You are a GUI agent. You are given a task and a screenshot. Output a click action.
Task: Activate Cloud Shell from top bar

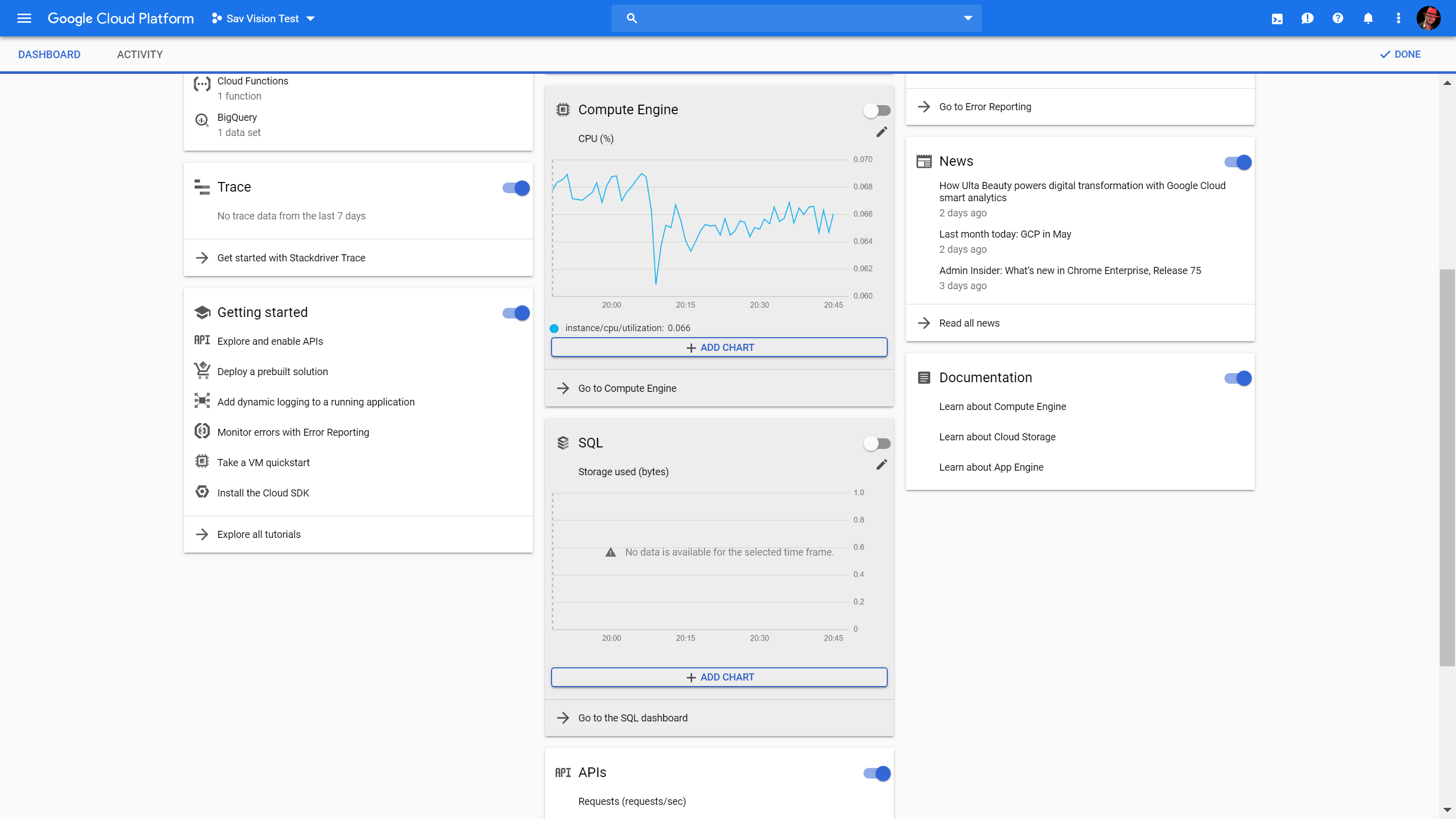[1277, 19]
